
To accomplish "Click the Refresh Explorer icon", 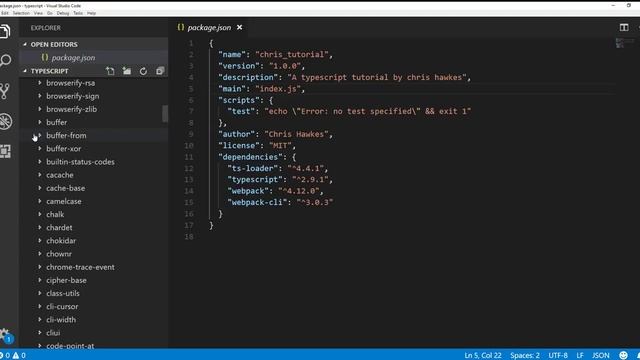I will (x=143, y=71).
